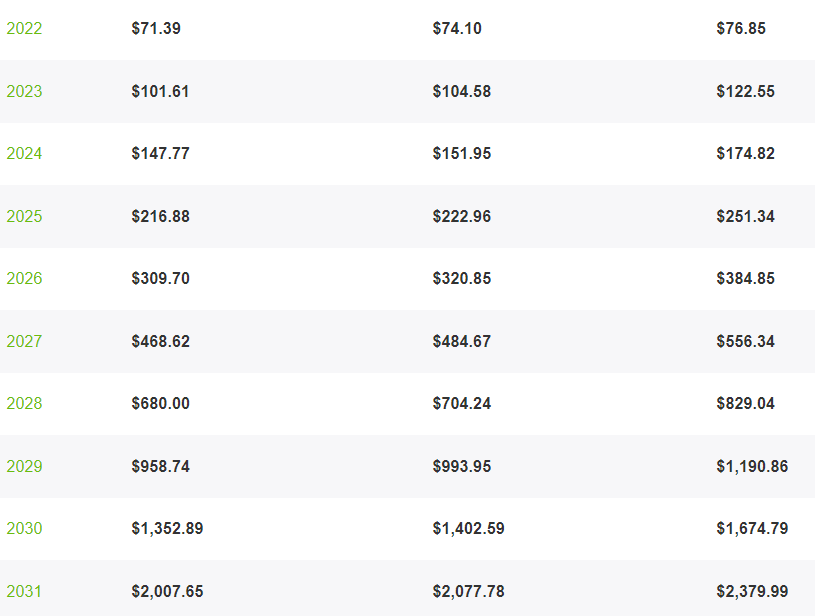This screenshot has height=616, width=815.
Task: Click the $71.39 price cell
Action: (x=156, y=29)
